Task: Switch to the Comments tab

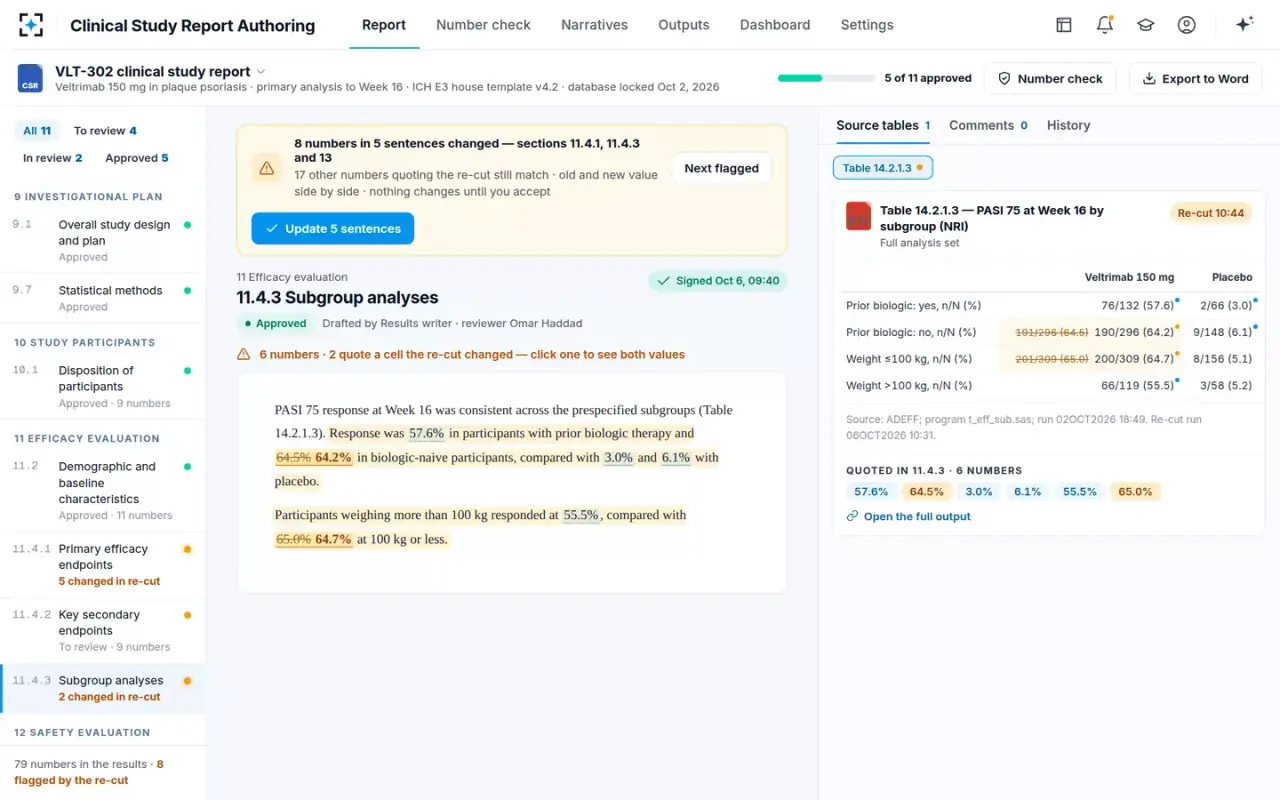Action: click(x=988, y=125)
